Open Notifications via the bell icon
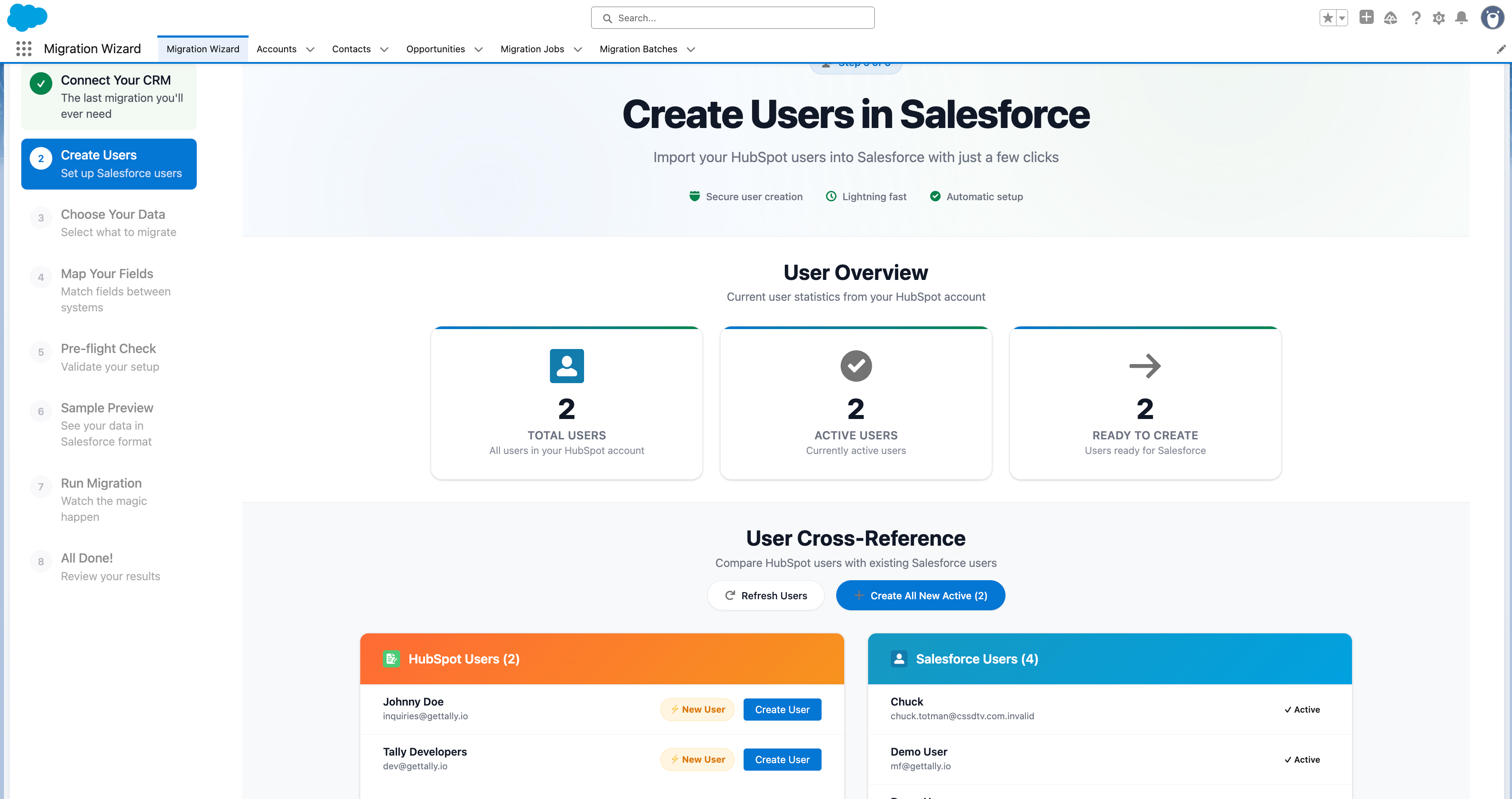Image resolution: width=1512 pixels, height=799 pixels. pos(1461,18)
